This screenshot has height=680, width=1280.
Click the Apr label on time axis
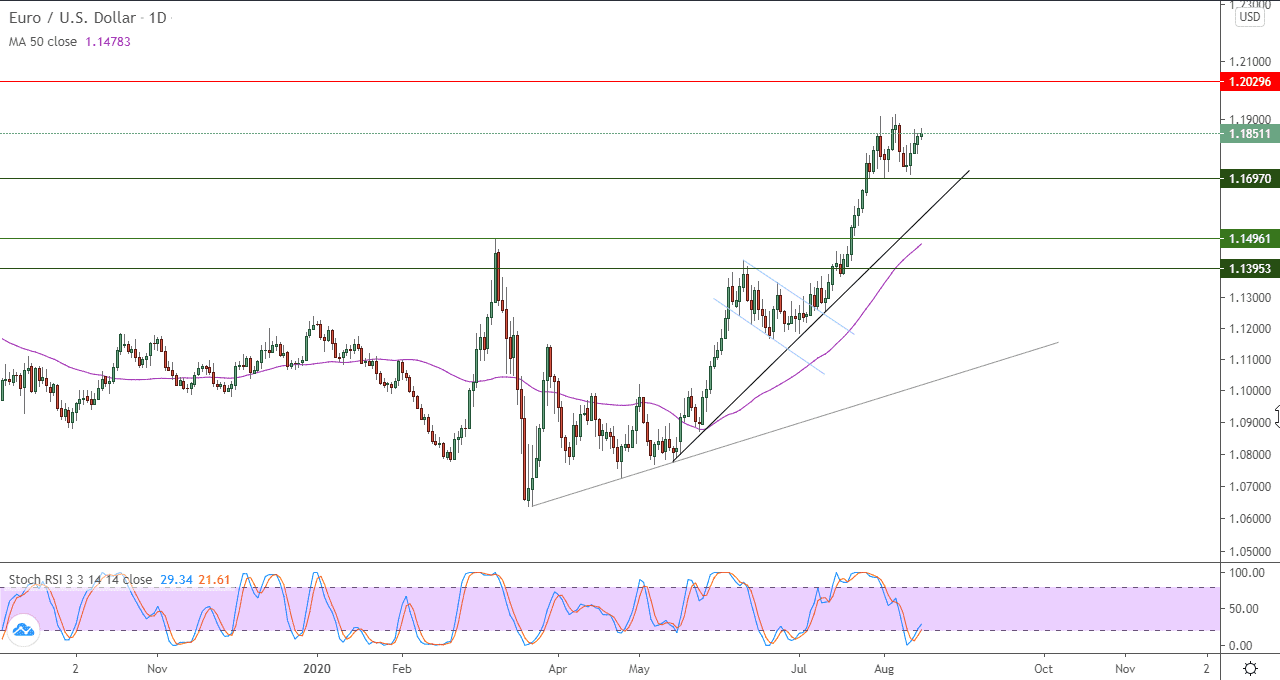[558, 668]
